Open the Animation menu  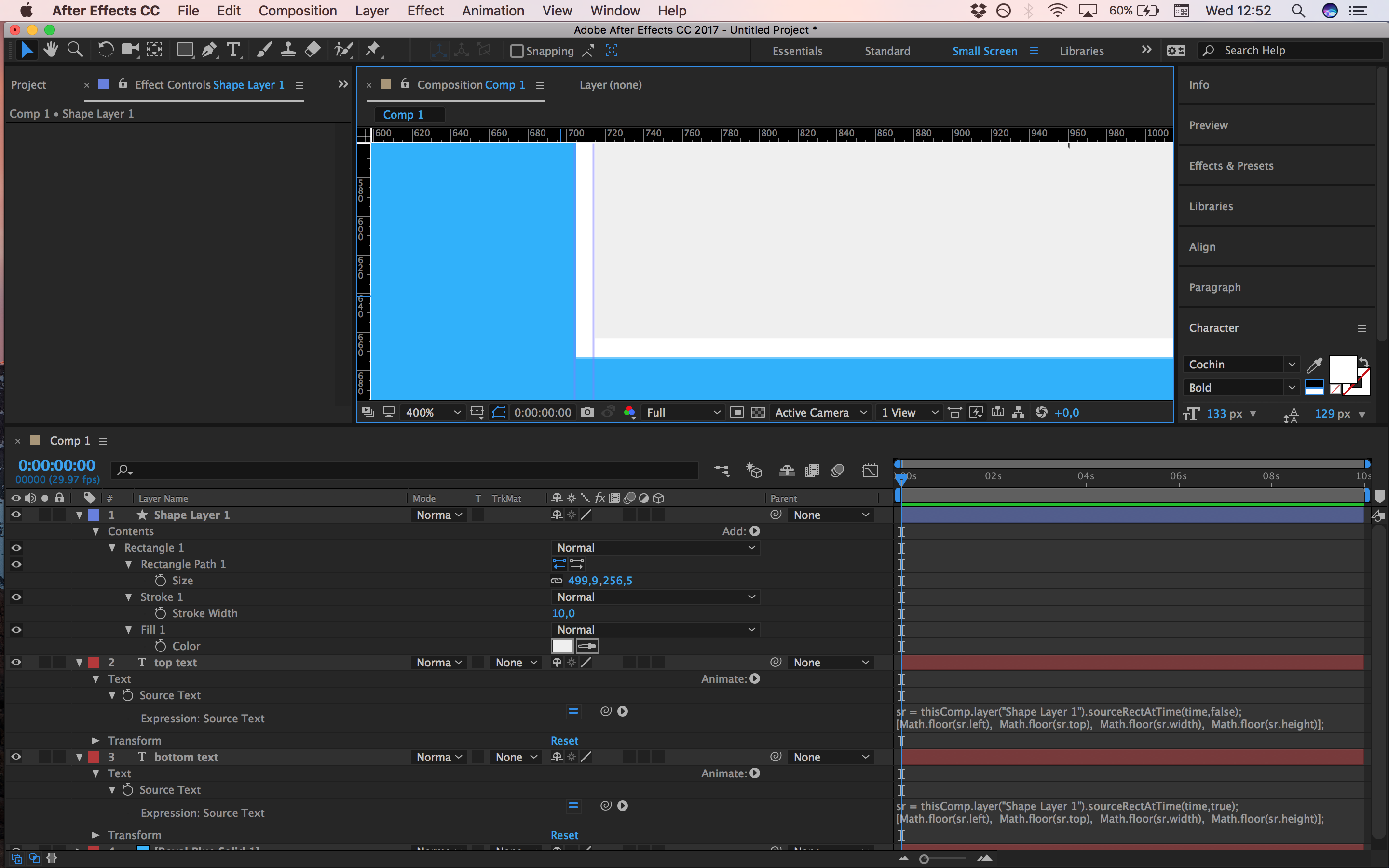click(493, 10)
